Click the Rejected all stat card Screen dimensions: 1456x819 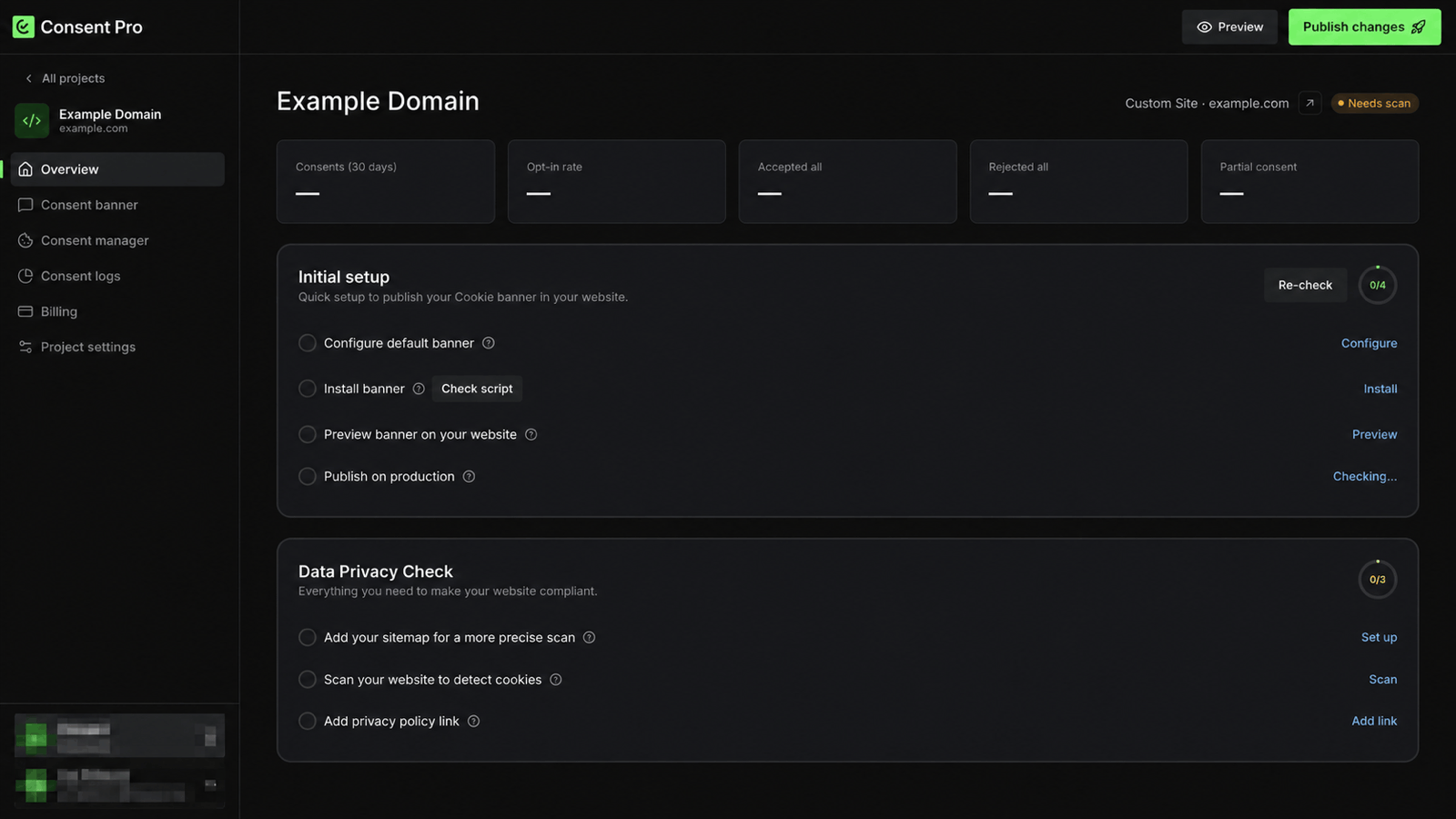pos(1079,181)
